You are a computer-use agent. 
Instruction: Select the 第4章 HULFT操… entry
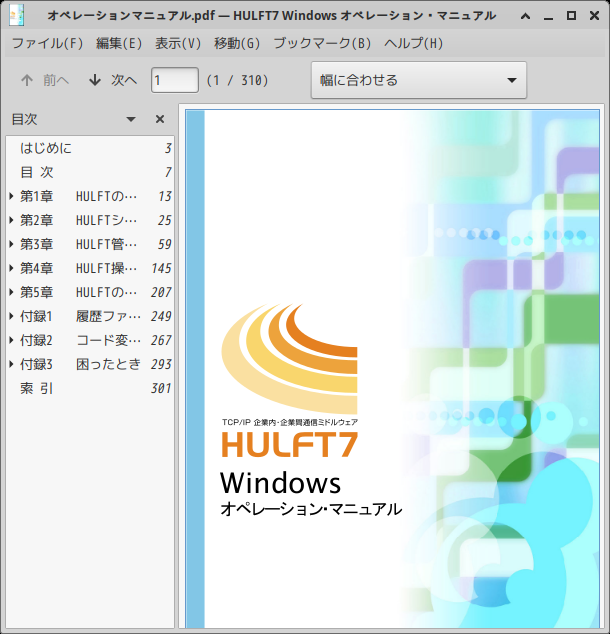90,268
